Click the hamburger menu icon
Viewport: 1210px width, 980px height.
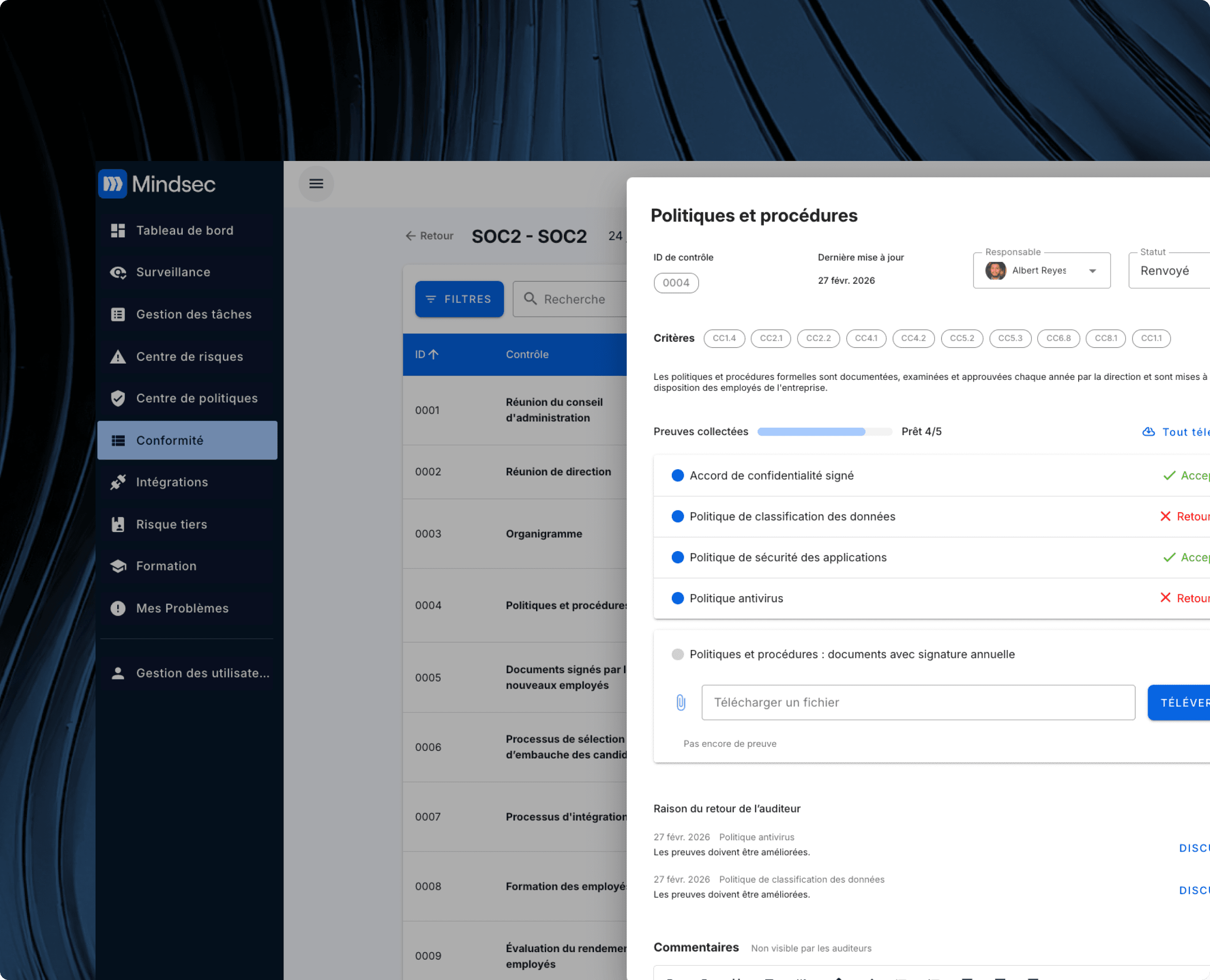pos(316,184)
